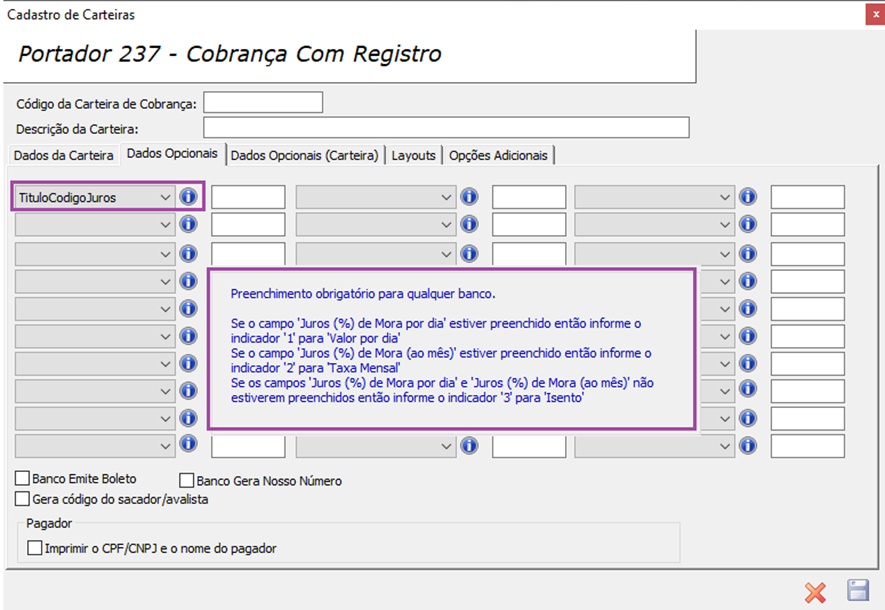The width and height of the screenshot is (885, 610).
Task: Click the floppy disk save icon
Action: [858, 591]
